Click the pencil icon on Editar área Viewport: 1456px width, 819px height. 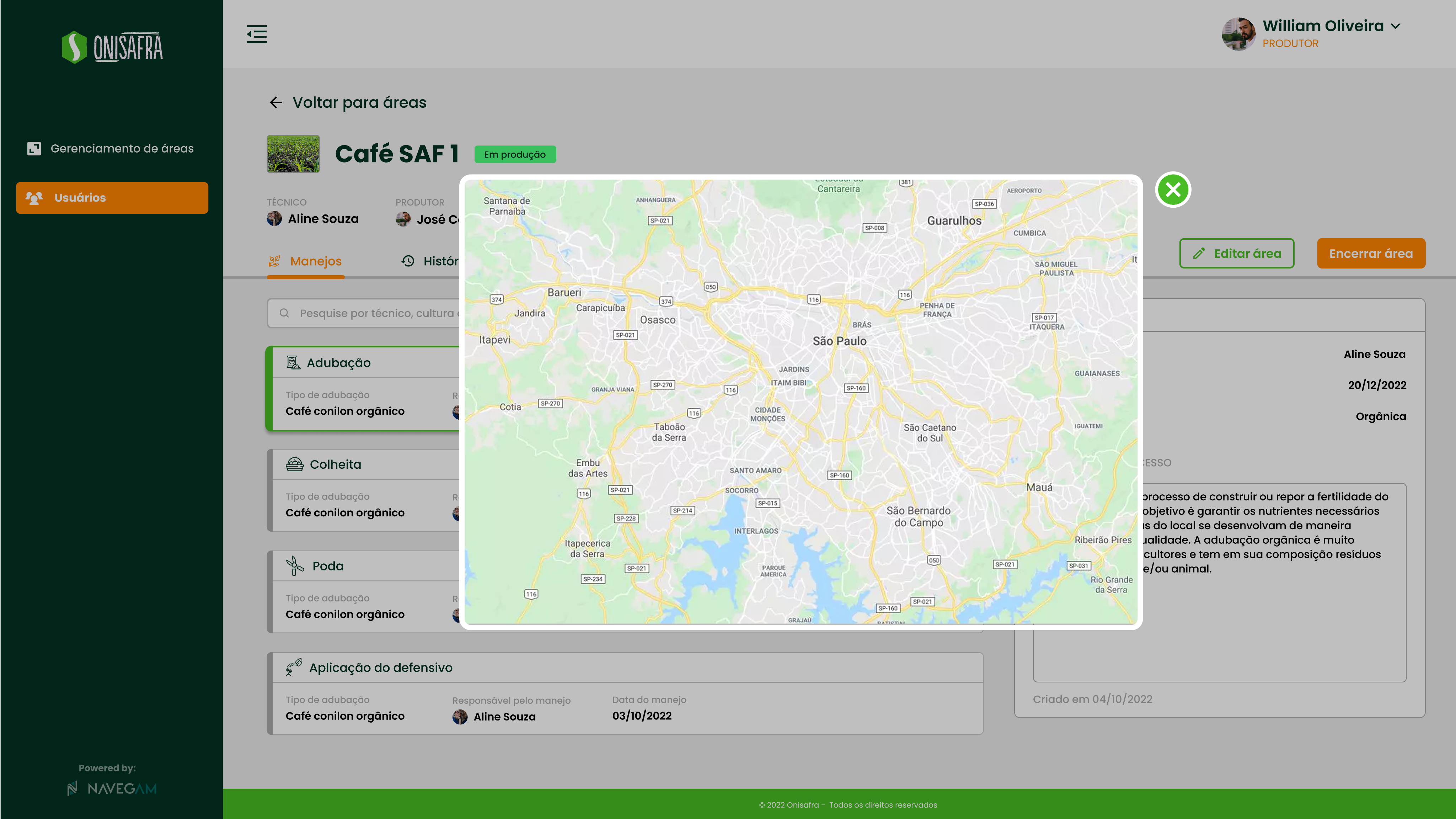coord(1199,254)
